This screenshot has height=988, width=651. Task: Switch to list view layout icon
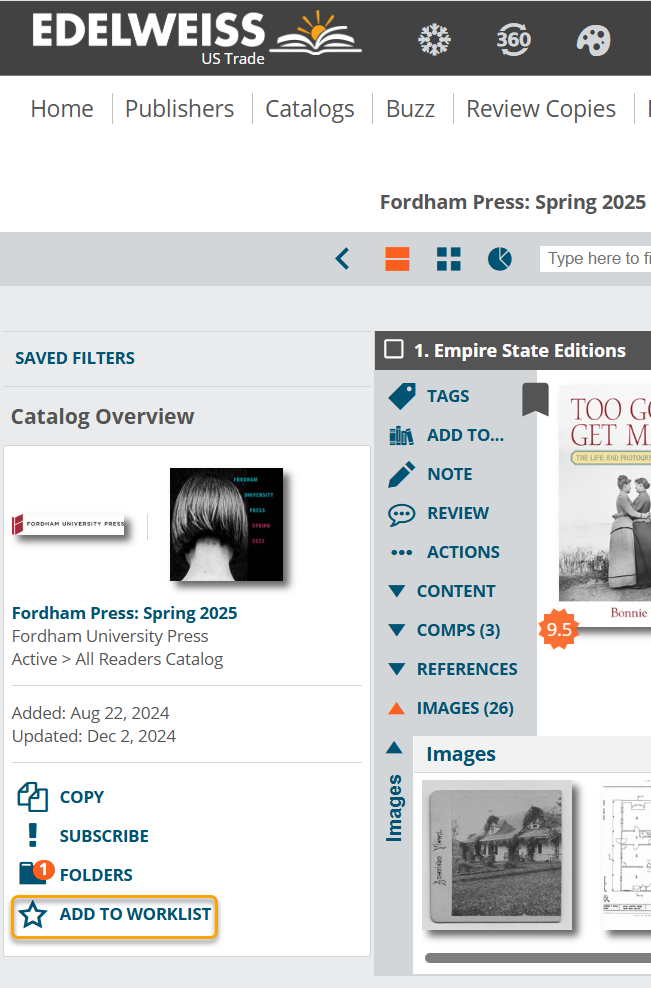pyautogui.click(x=398, y=259)
